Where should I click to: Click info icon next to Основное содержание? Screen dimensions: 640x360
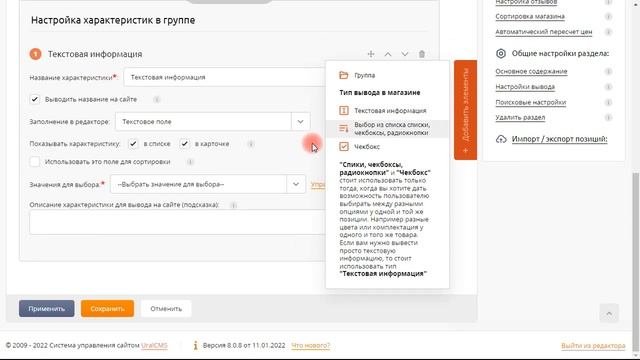(x=608, y=71)
